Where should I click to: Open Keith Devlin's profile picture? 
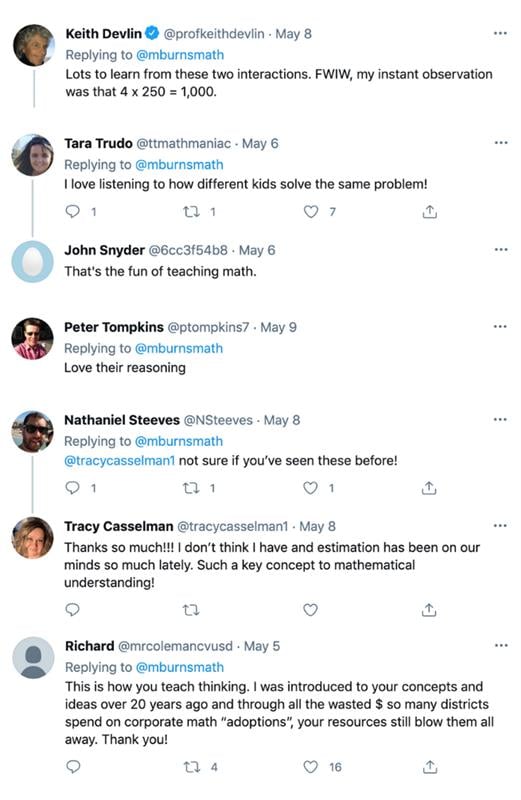[34, 45]
